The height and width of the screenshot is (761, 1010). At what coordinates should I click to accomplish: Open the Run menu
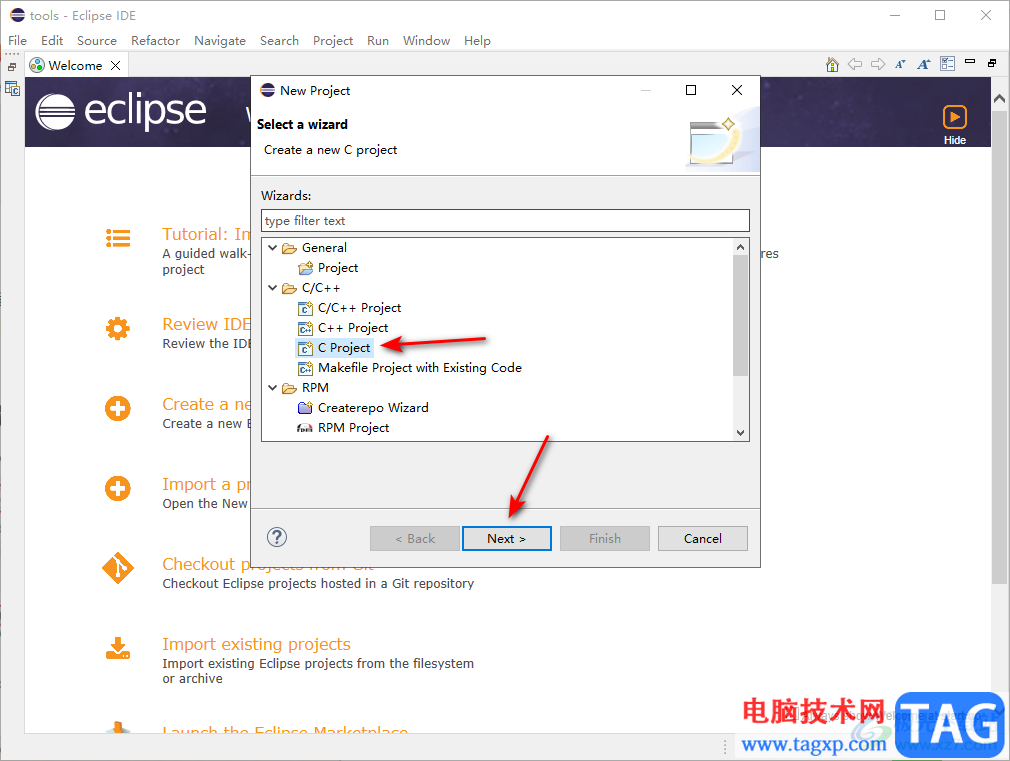coord(377,41)
